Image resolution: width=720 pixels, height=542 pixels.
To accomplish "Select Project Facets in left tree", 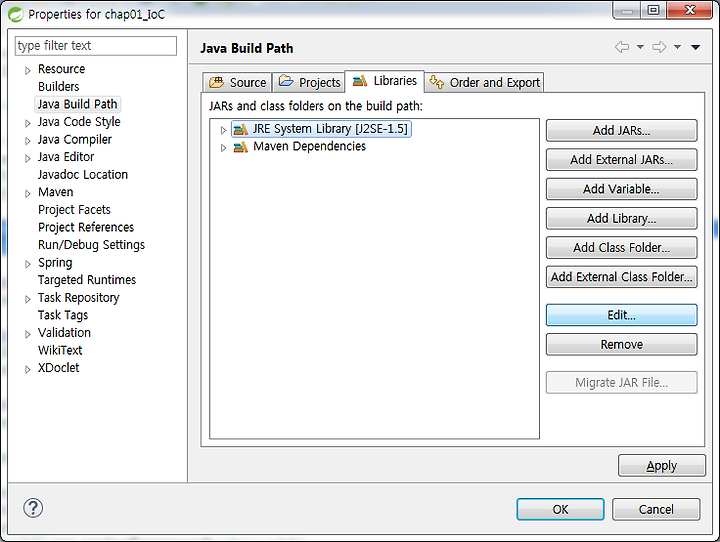I will 74,210.
